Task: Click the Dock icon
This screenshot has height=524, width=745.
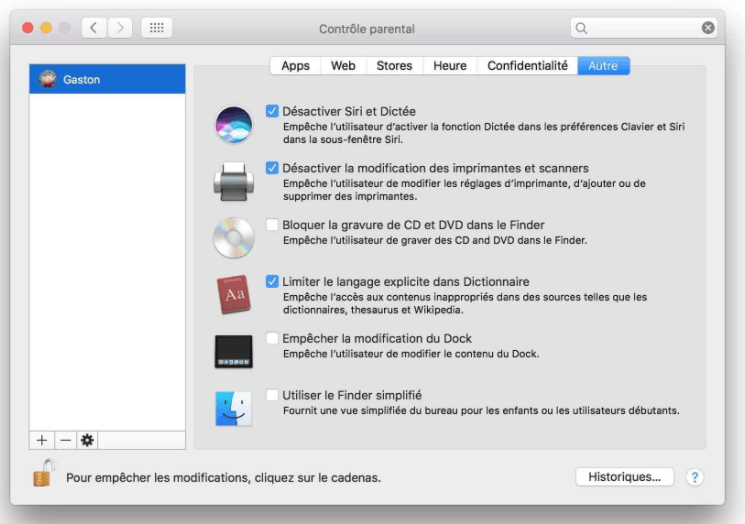Action: pyautogui.click(x=234, y=351)
